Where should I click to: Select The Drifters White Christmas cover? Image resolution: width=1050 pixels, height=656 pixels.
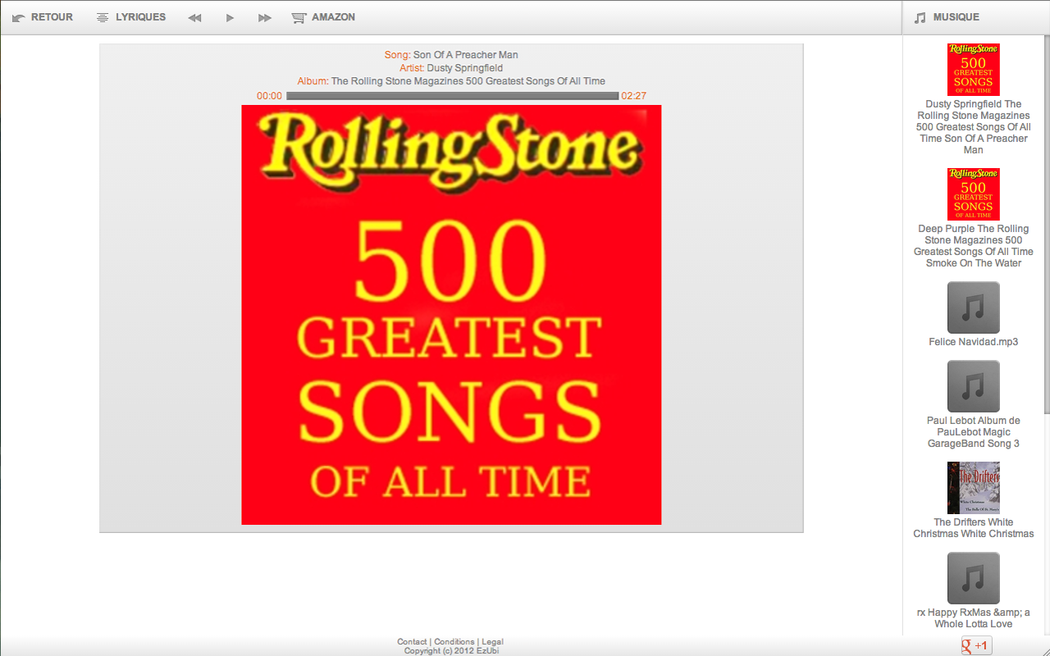point(973,488)
